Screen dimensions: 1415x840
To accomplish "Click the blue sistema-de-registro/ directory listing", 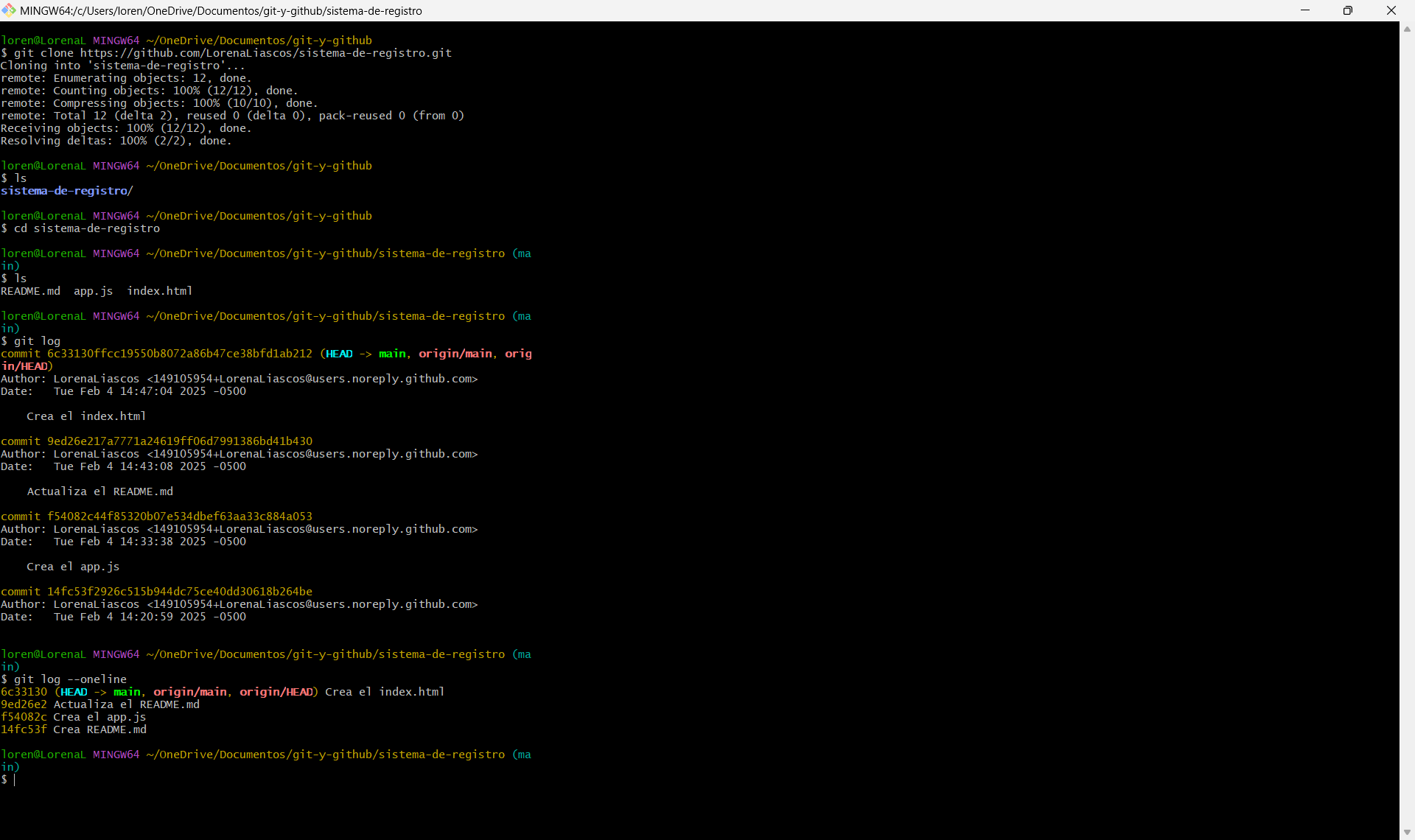I will [x=67, y=191].
